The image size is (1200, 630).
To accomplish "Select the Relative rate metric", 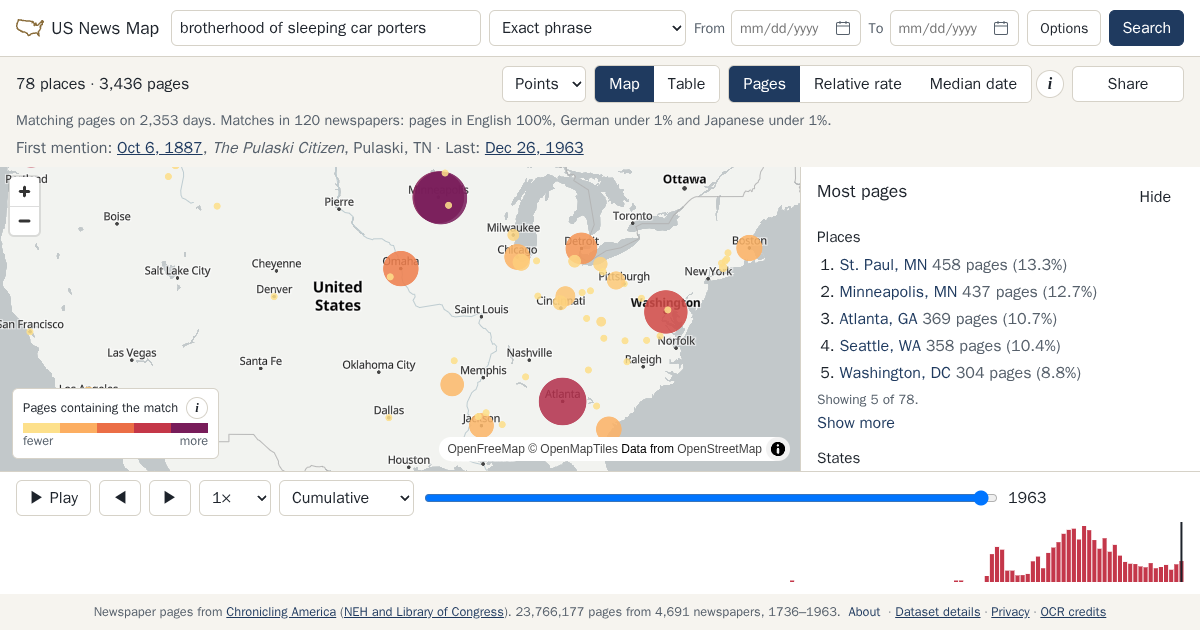I will (x=858, y=84).
